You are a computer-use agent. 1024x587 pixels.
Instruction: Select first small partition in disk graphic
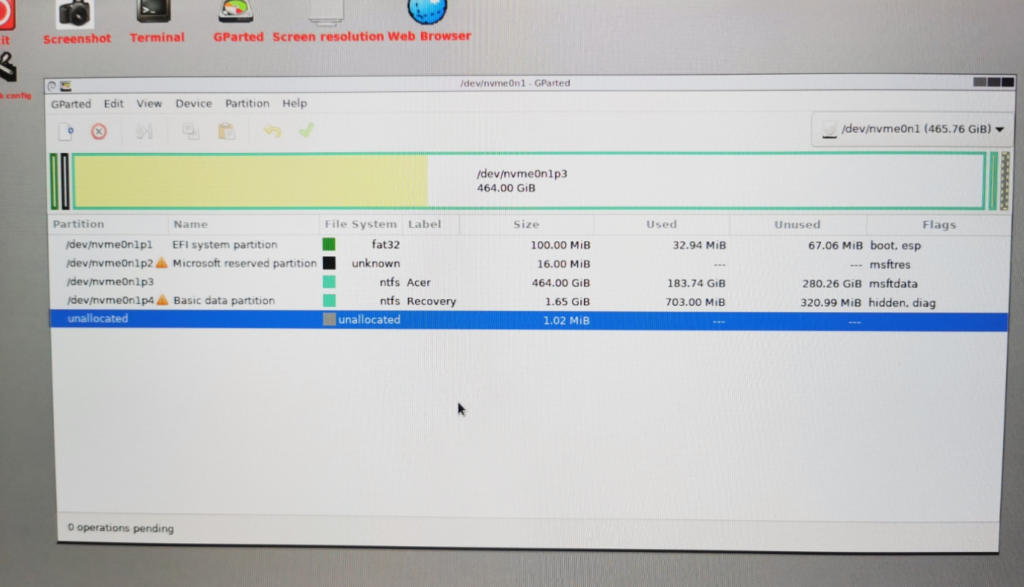(x=54, y=181)
